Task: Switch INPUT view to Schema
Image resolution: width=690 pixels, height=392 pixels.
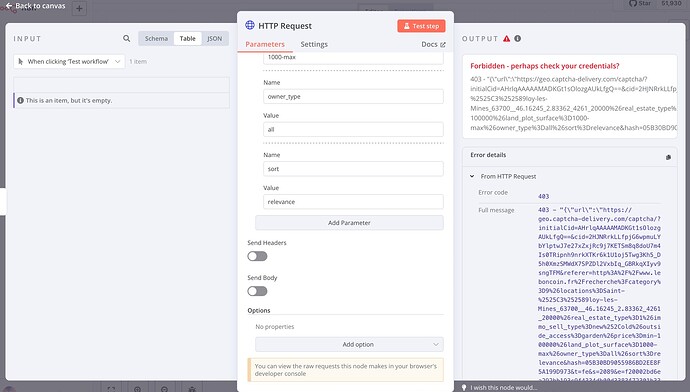Action: click(156, 39)
